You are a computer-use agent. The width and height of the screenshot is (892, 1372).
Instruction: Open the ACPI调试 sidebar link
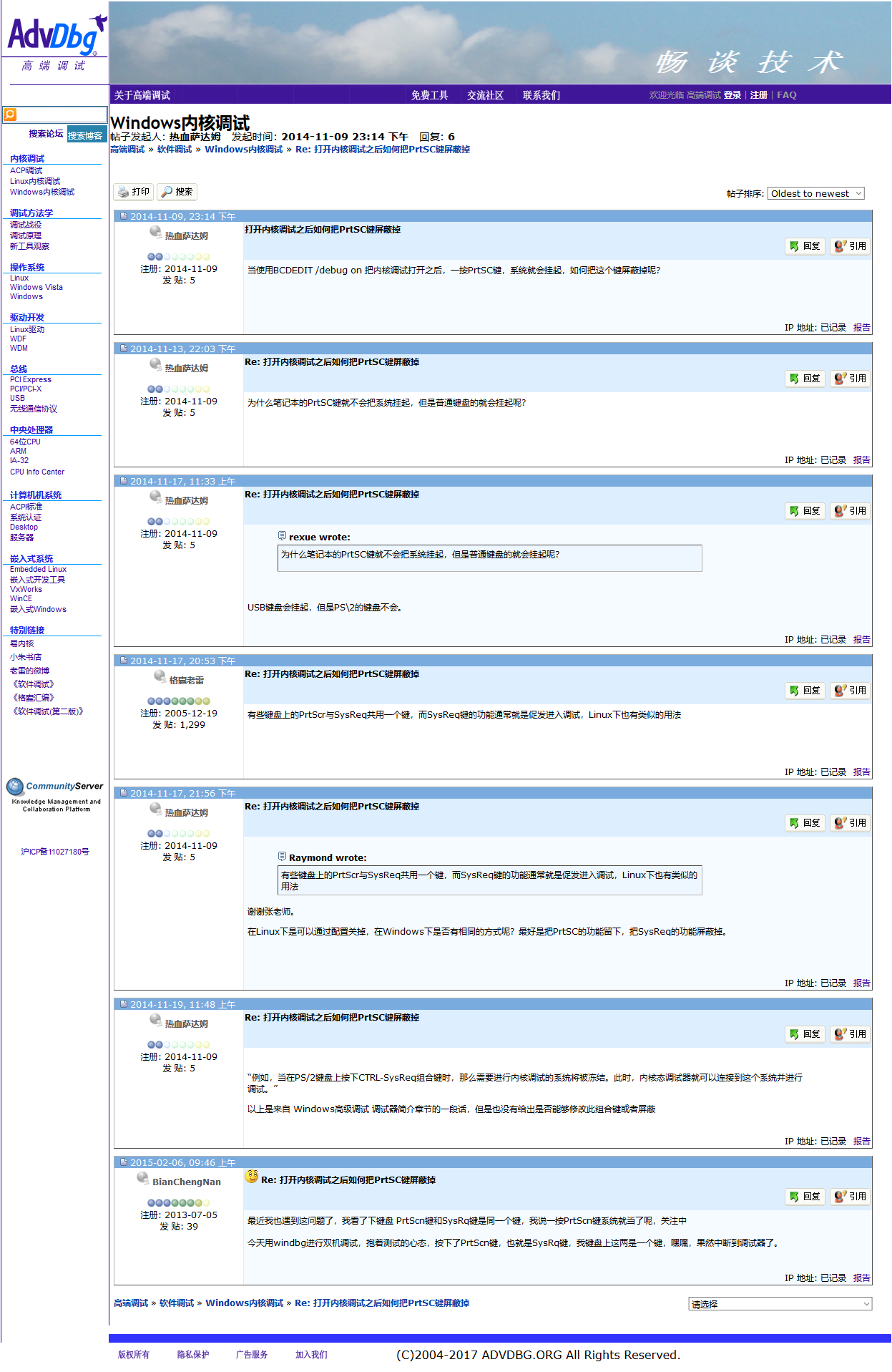pyautogui.click(x=26, y=170)
